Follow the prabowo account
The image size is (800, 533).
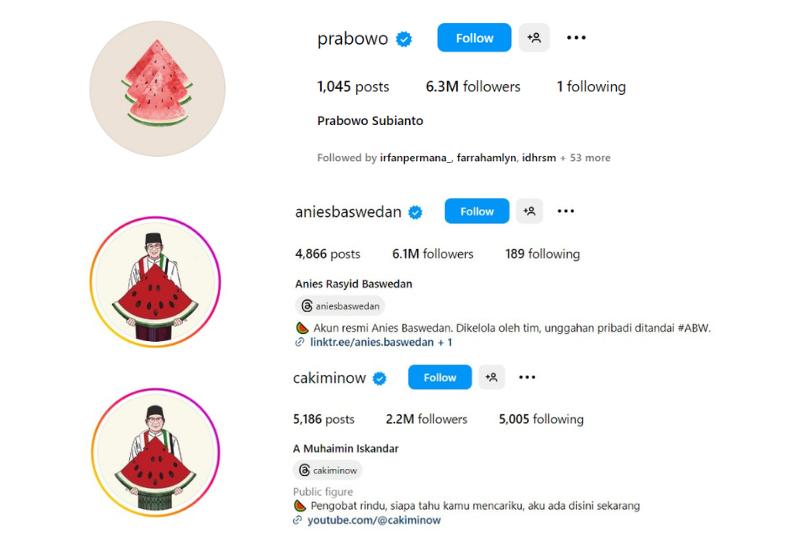pyautogui.click(x=474, y=38)
